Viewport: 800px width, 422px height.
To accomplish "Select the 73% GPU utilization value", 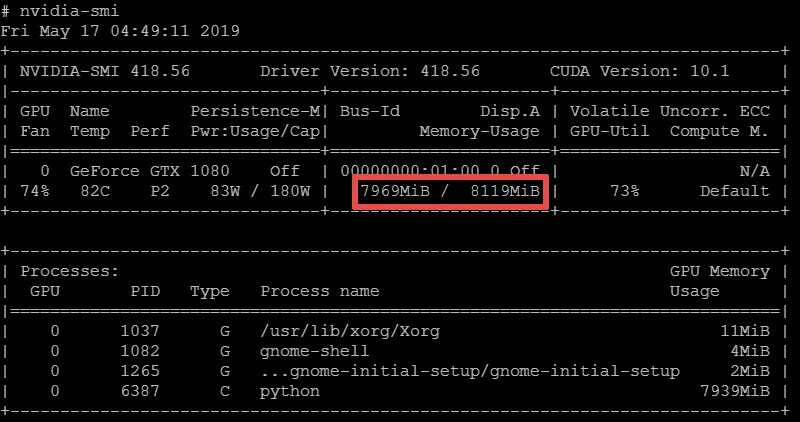I will click(x=625, y=191).
